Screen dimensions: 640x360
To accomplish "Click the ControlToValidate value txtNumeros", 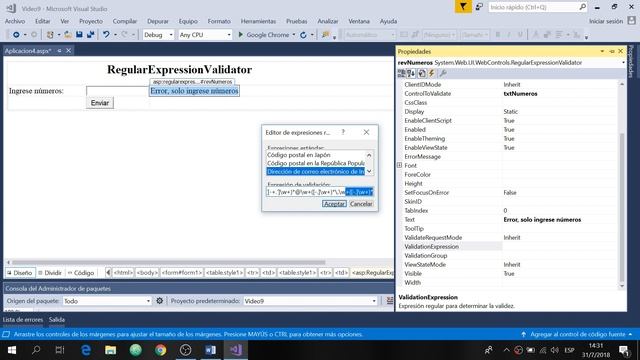I will click(520, 93).
